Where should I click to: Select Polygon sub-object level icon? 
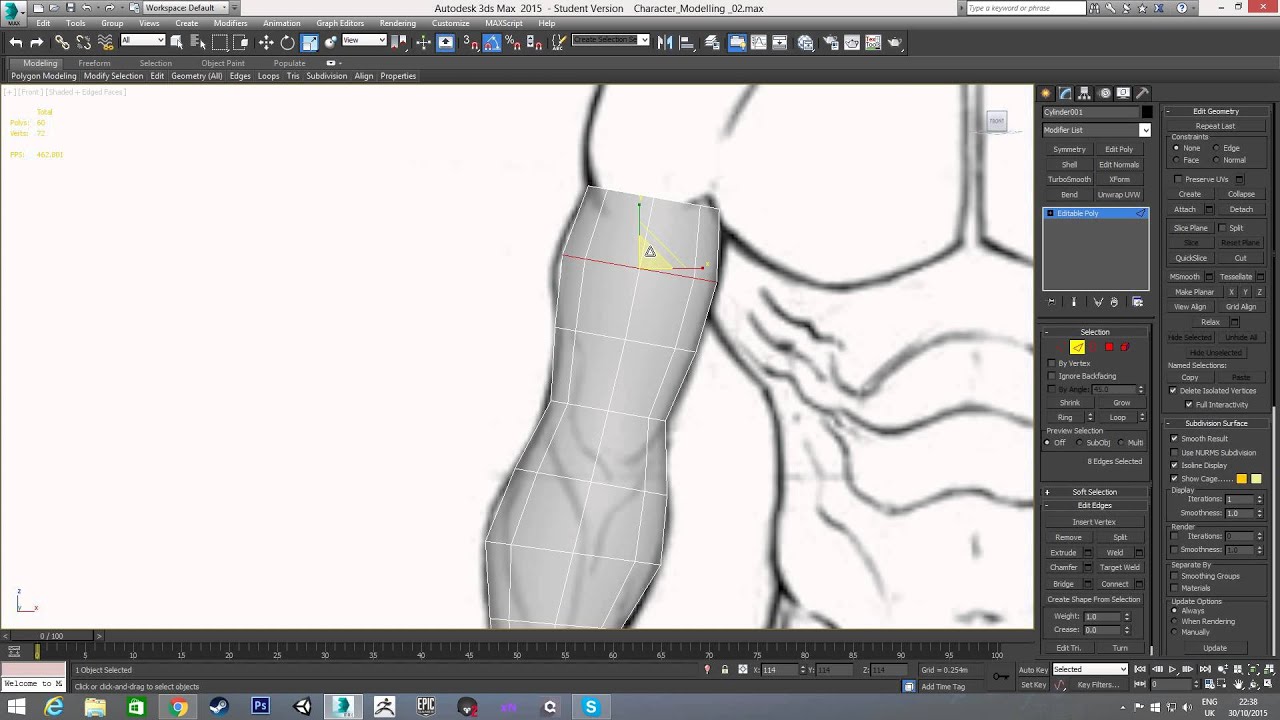[1109, 347]
